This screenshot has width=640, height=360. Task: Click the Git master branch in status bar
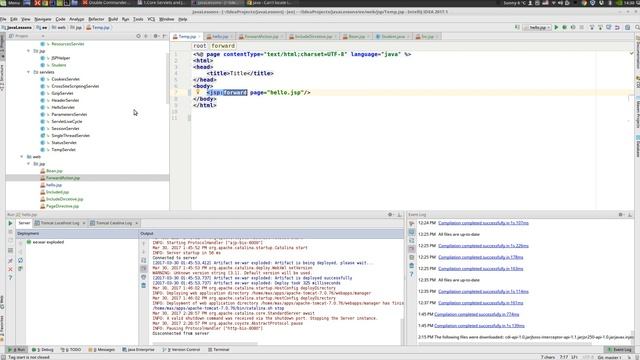click(x=609, y=357)
